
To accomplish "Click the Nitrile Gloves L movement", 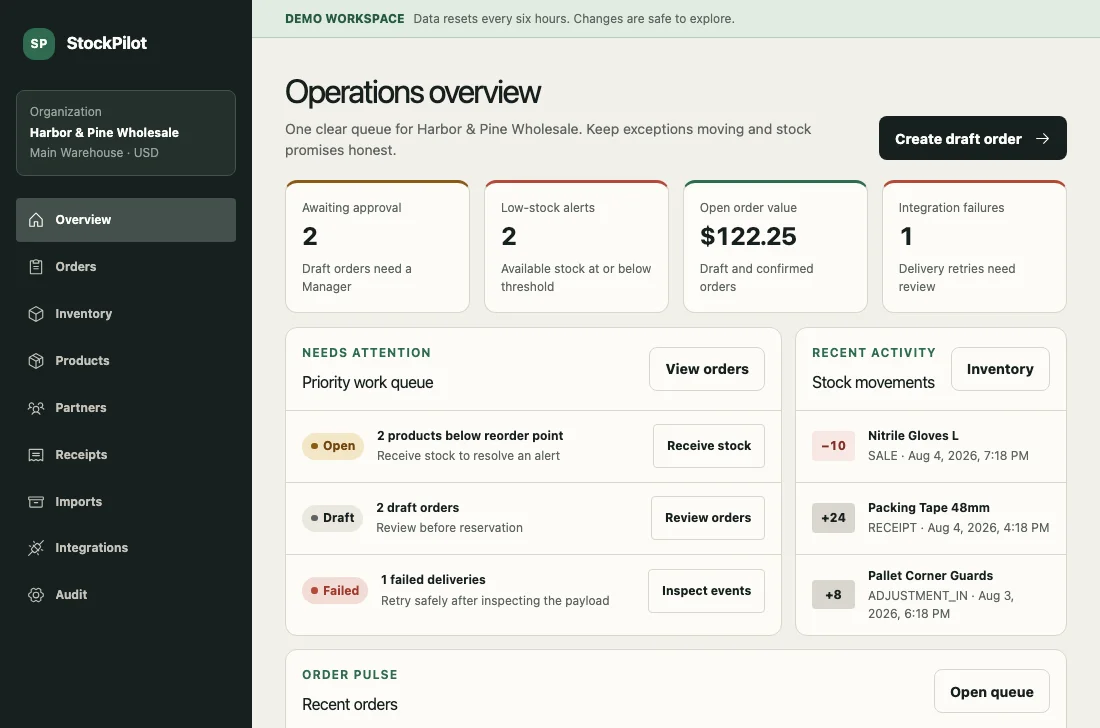I will (930, 446).
